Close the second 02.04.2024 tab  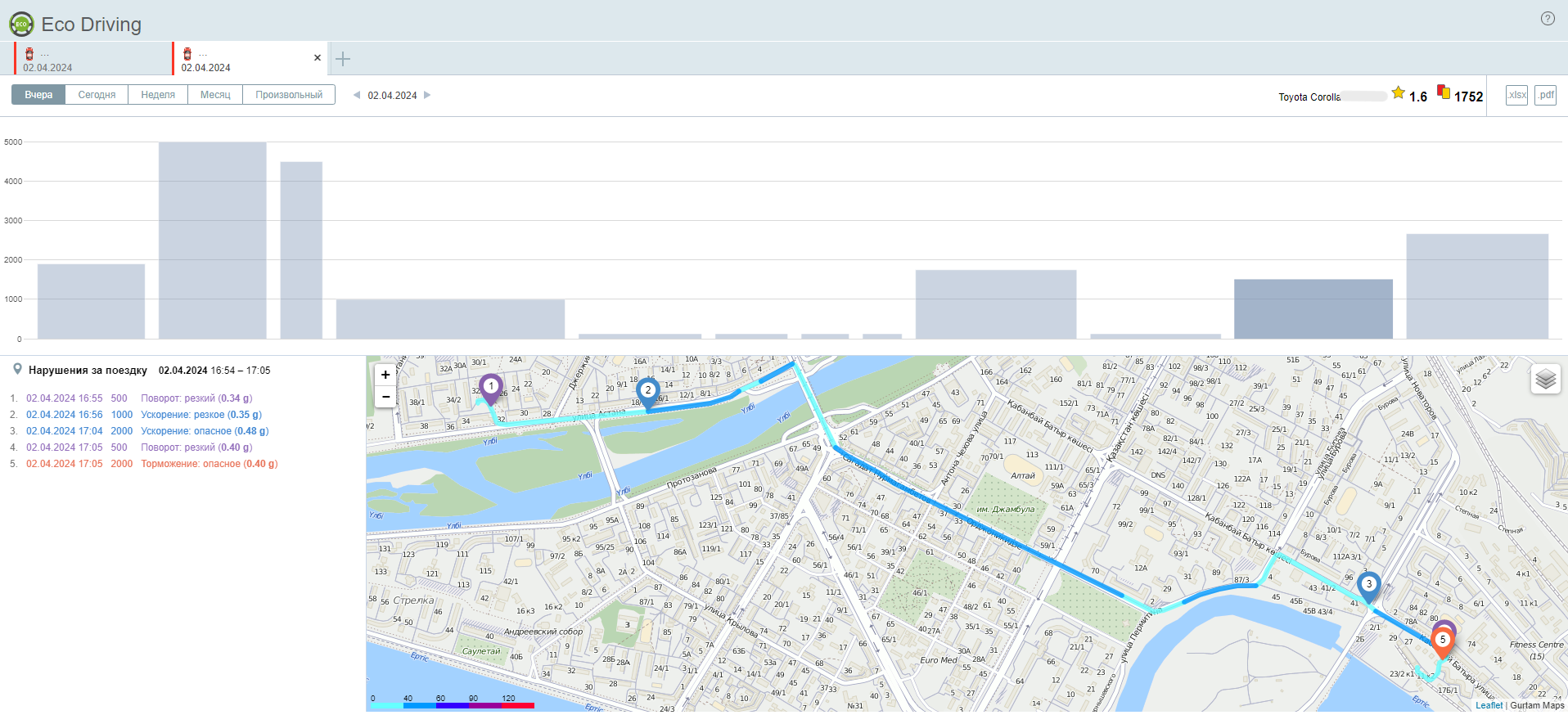tap(318, 58)
